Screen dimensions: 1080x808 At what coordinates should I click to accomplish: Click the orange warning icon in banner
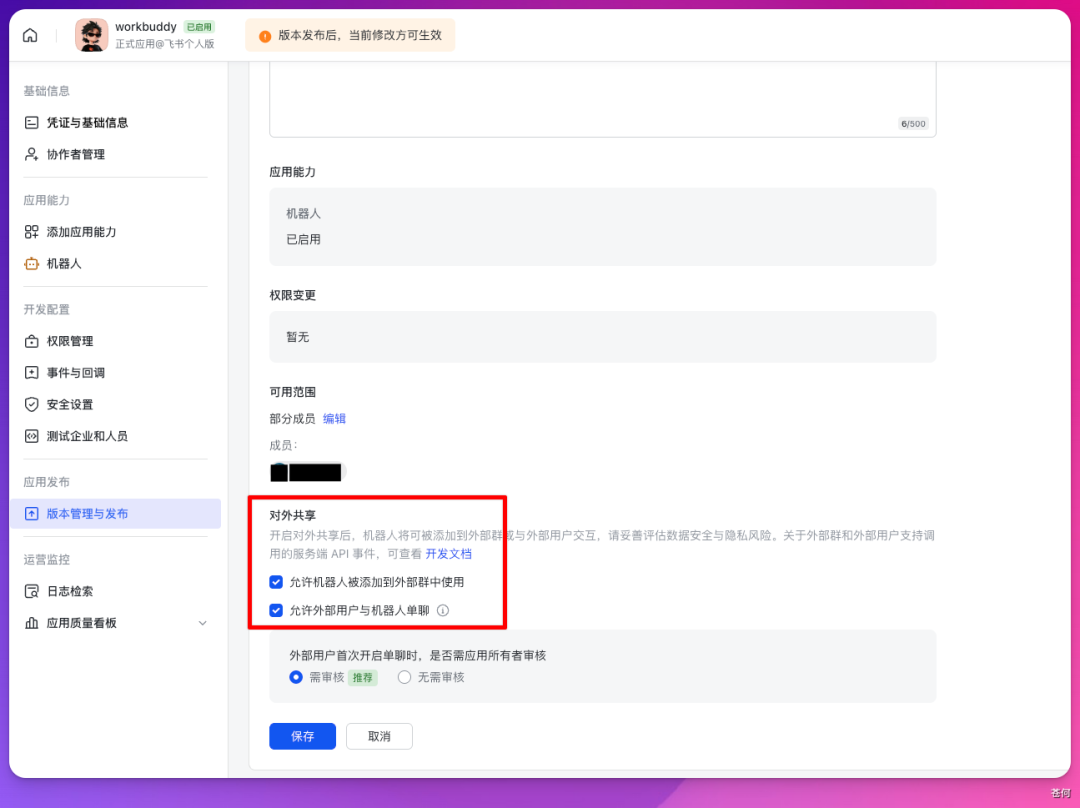coord(264,36)
